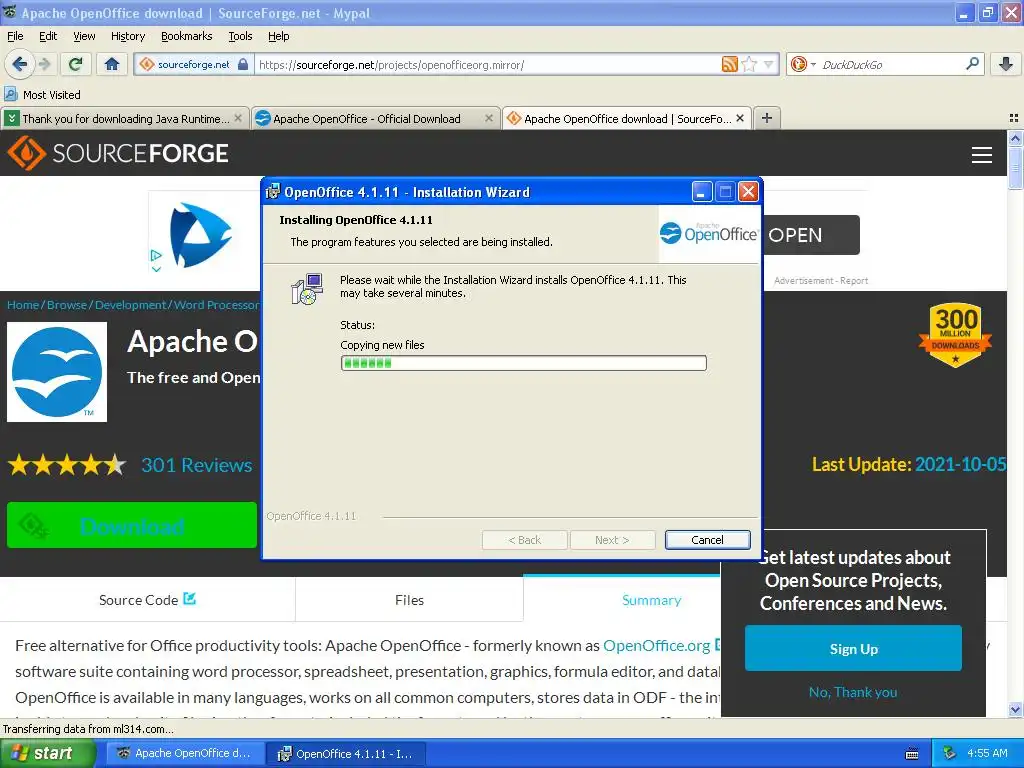This screenshot has width=1024, height=768.
Task: Open the History menu
Action: click(127, 36)
